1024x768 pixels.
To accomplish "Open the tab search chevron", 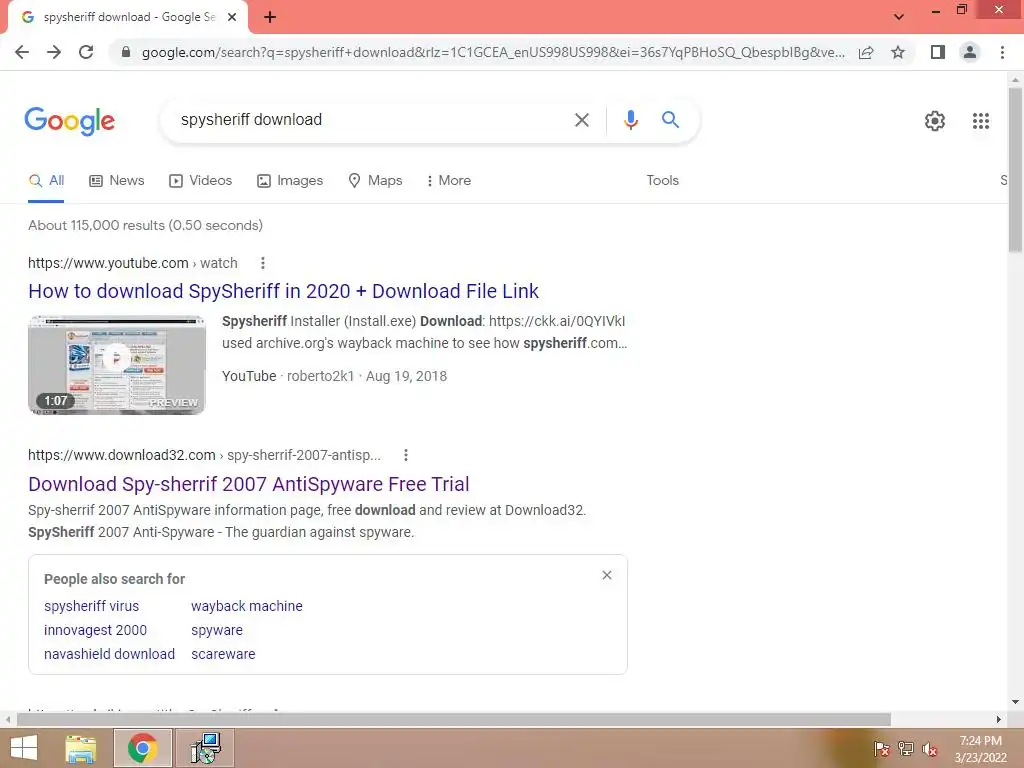I will [899, 16].
